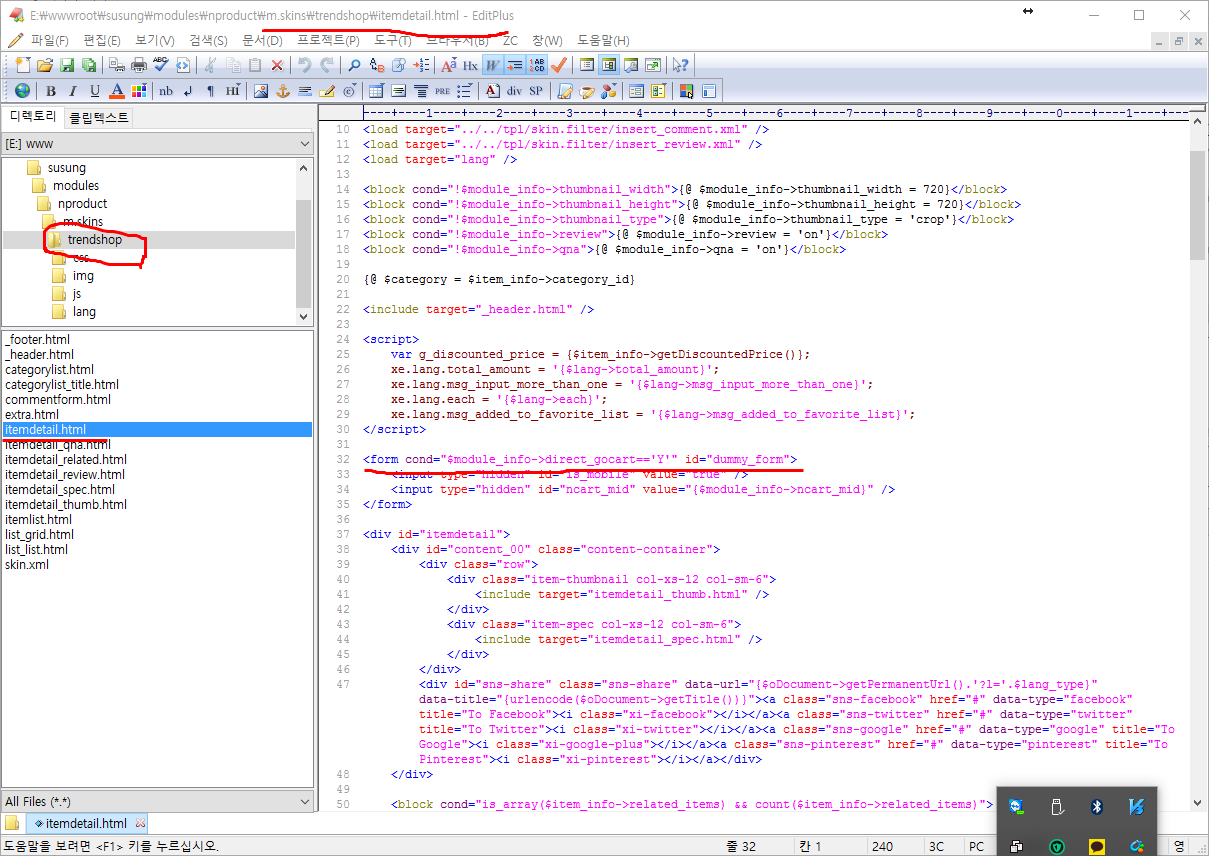The width and height of the screenshot is (1209, 856).
Task: Select skin.xml in the file list
Action: click(27, 565)
